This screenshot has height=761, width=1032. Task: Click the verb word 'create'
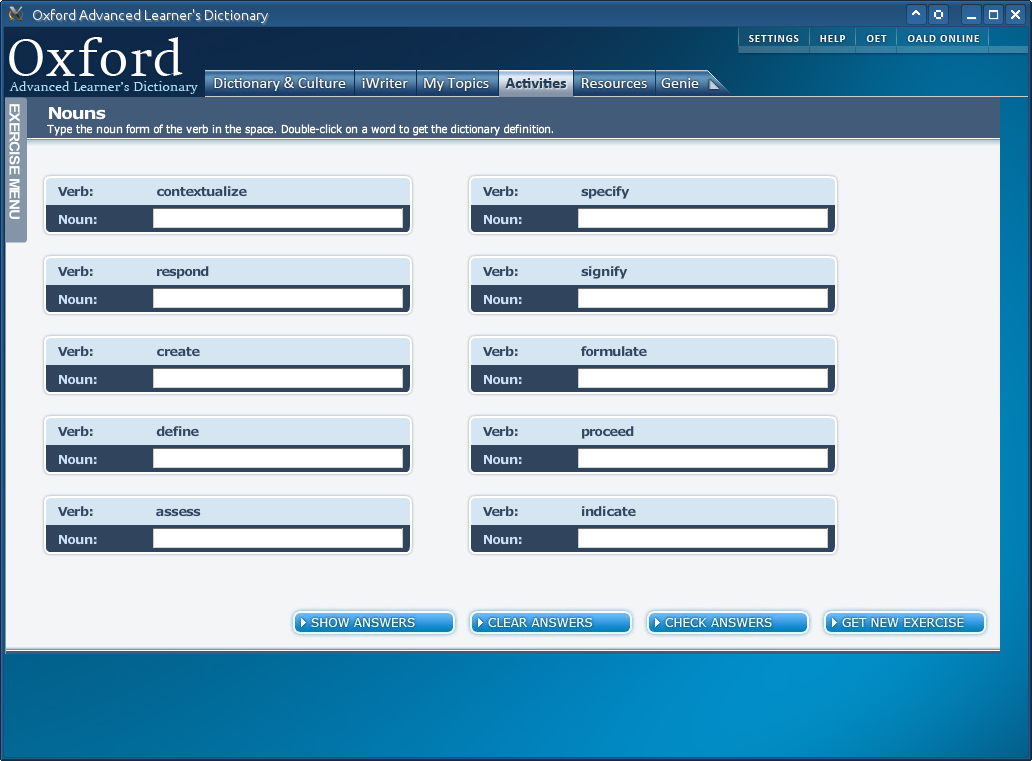[x=178, y=352]
